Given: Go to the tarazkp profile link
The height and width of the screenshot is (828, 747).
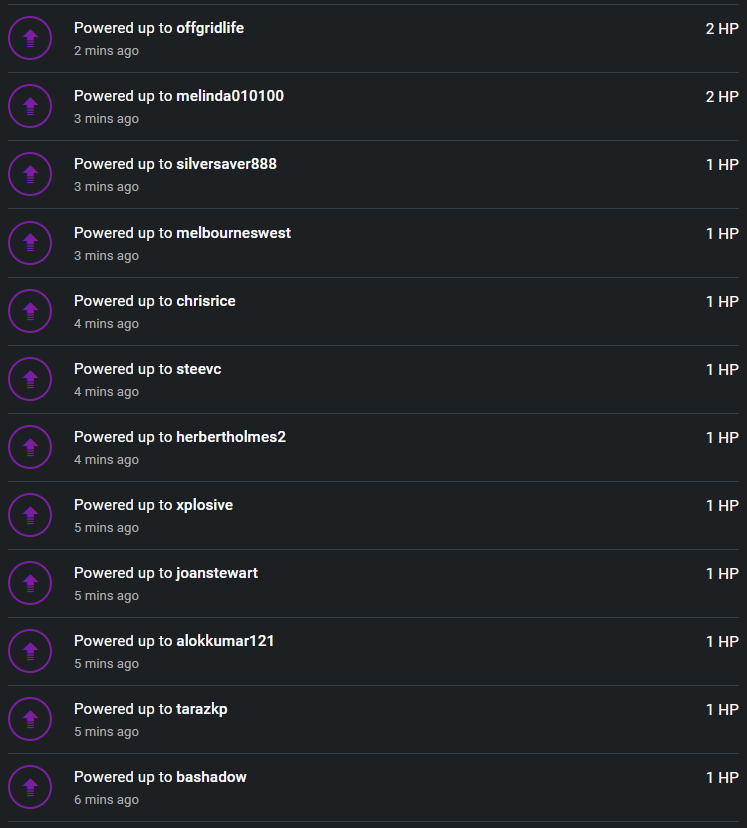Looking at the screenshot, I should (202, 709).
